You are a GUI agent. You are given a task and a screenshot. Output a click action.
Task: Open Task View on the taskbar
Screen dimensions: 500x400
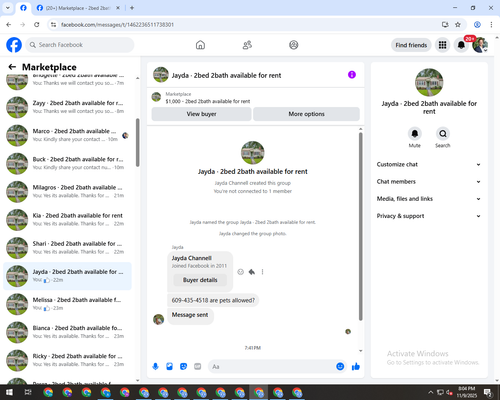pyautogui.click(x=28, y=392)
